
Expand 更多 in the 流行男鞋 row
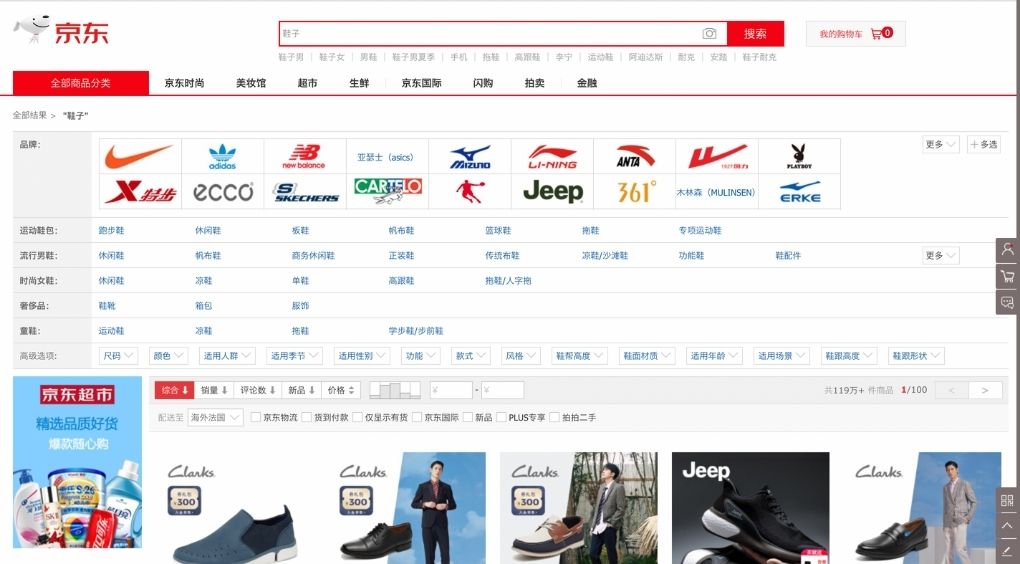pos(941,256)
